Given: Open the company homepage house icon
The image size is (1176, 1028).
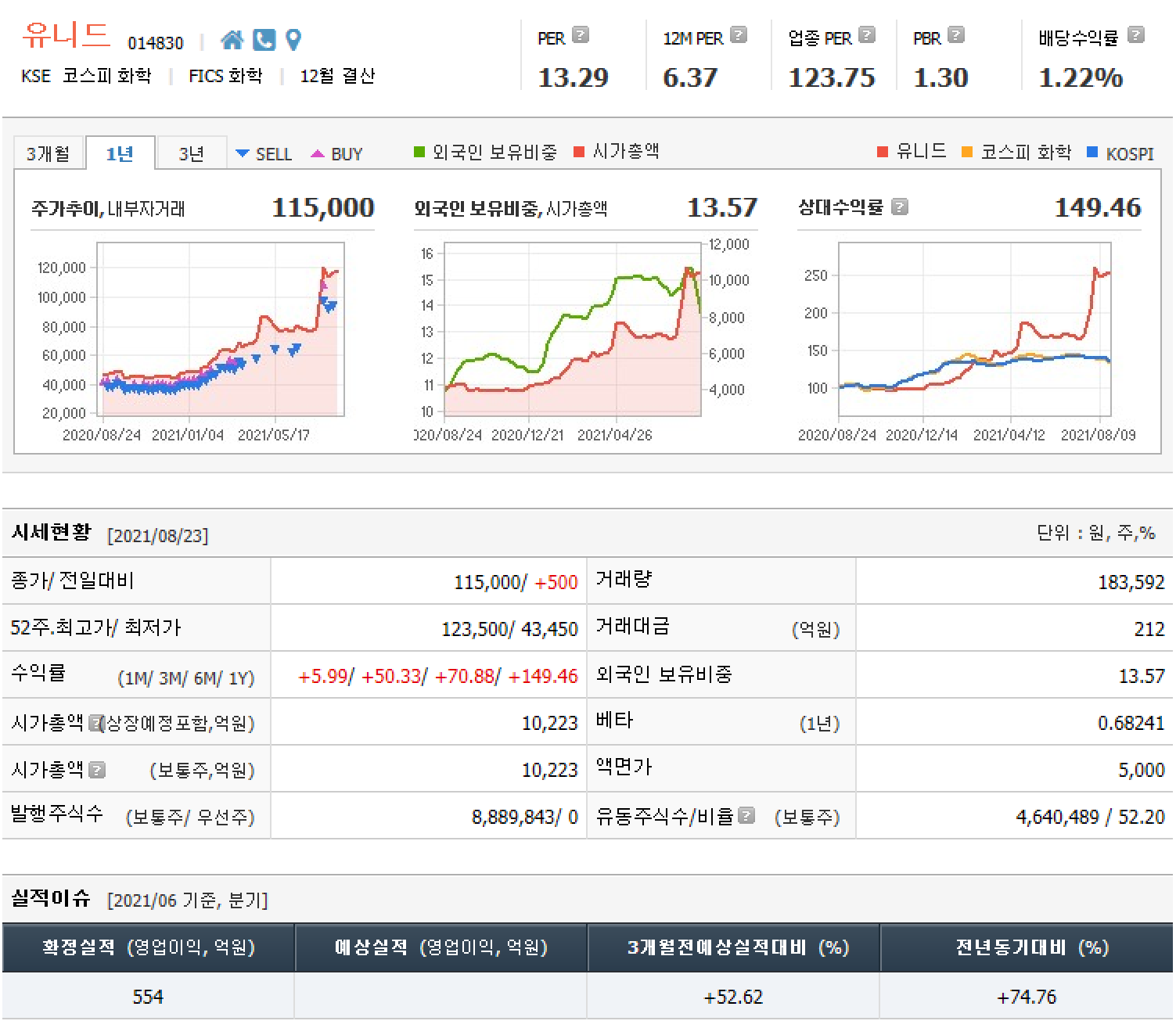Looking at the screenshot, I should [232, 40].
